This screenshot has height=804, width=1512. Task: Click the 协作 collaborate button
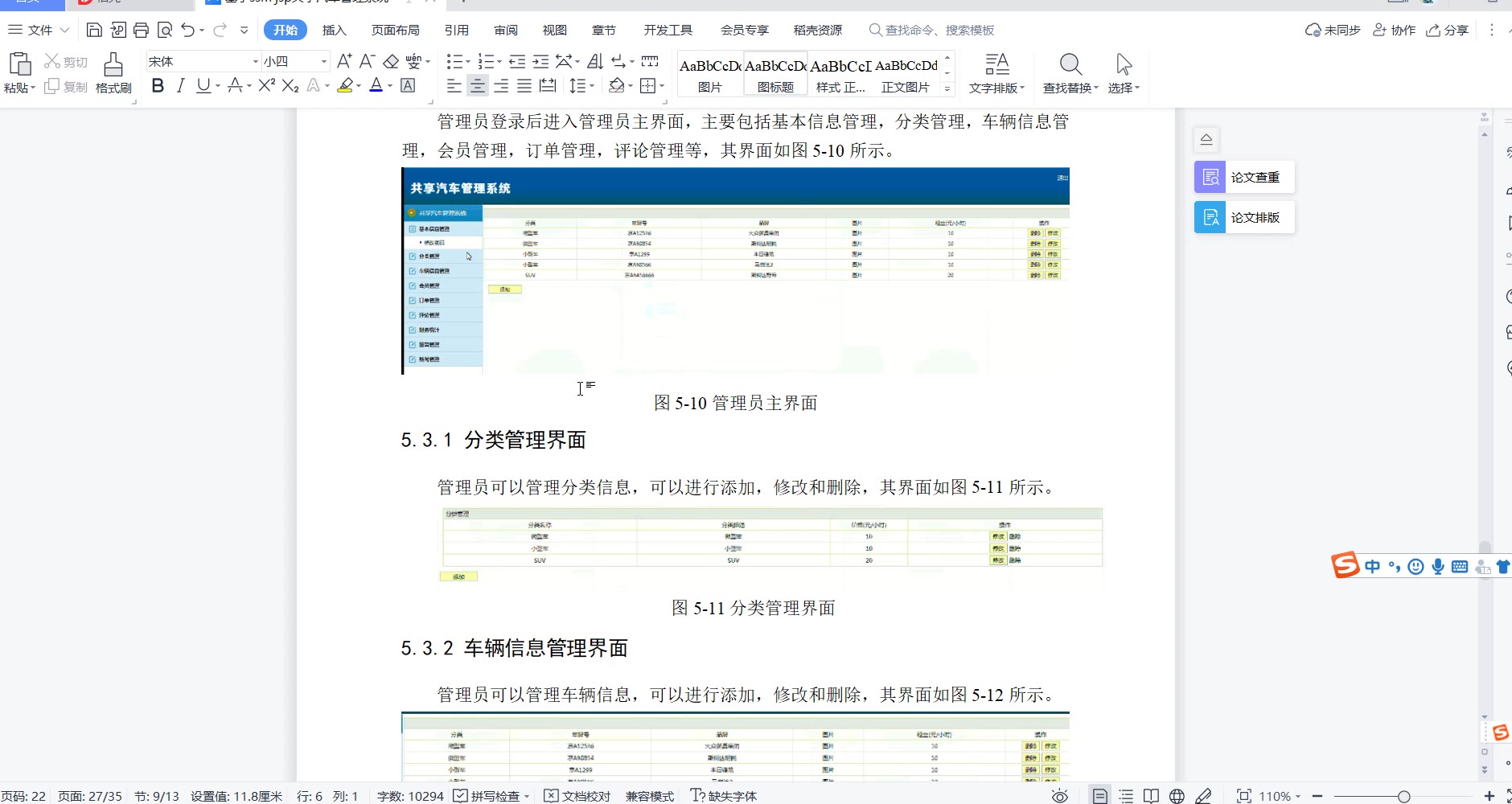pyautogui.click(x=1394, y=30)
